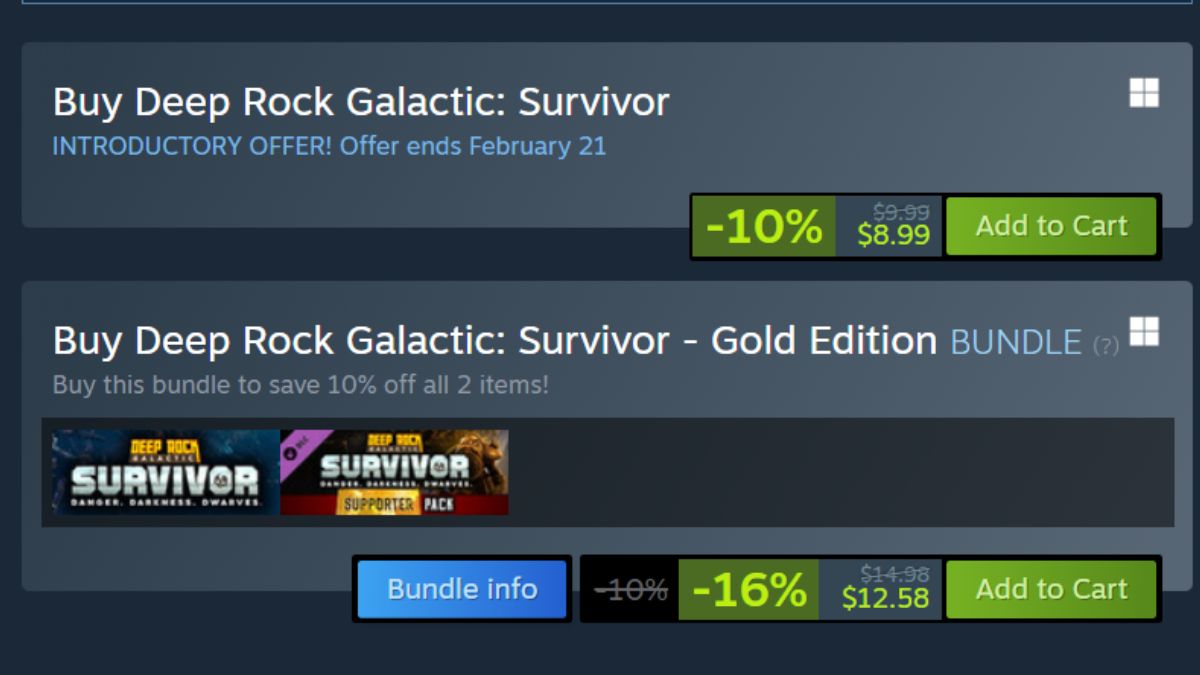Click Windows platform icon beside Survivor title

[1144, 94]
